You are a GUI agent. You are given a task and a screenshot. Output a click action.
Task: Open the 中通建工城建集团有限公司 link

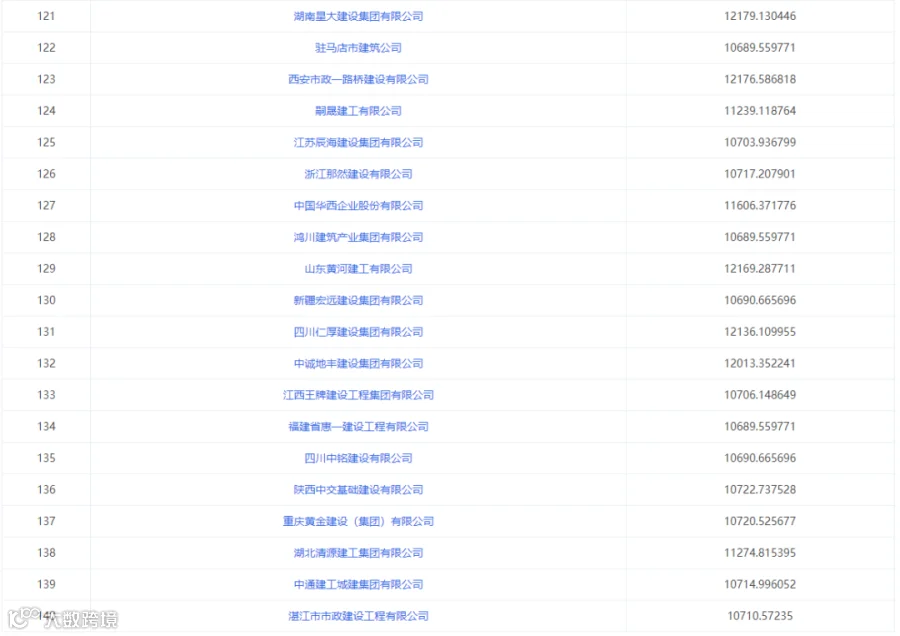(358, 584)
